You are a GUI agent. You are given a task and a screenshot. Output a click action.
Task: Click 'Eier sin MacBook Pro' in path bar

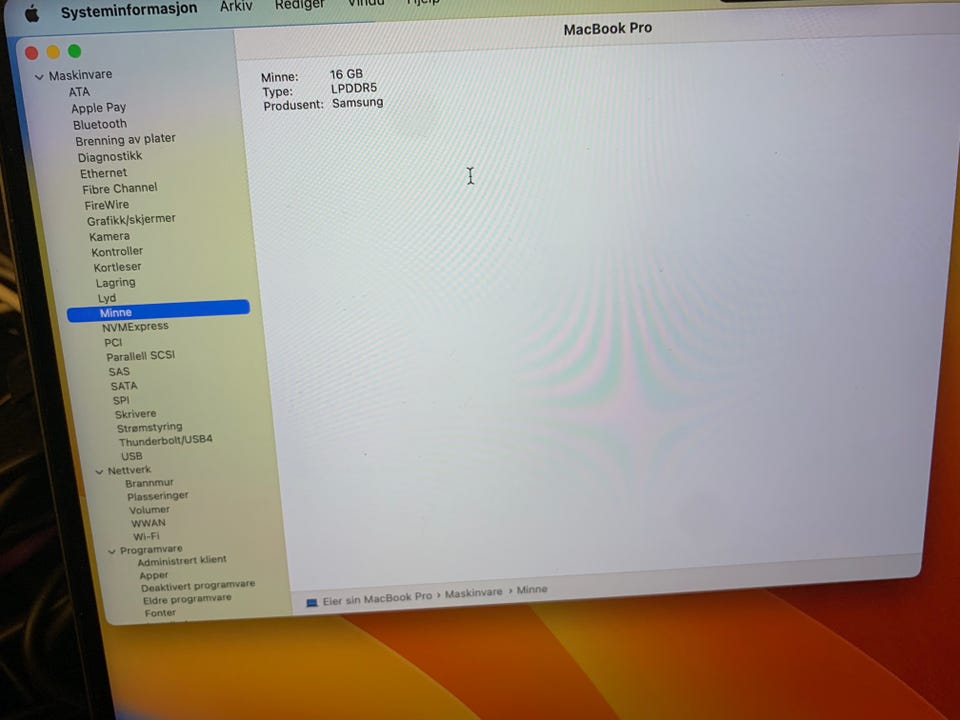377,599
